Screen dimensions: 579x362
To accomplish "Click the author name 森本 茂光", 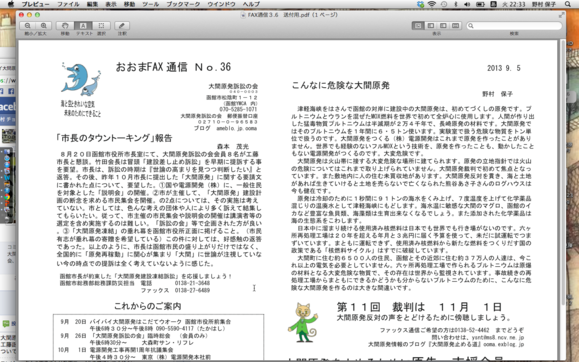I will point(233,146).
